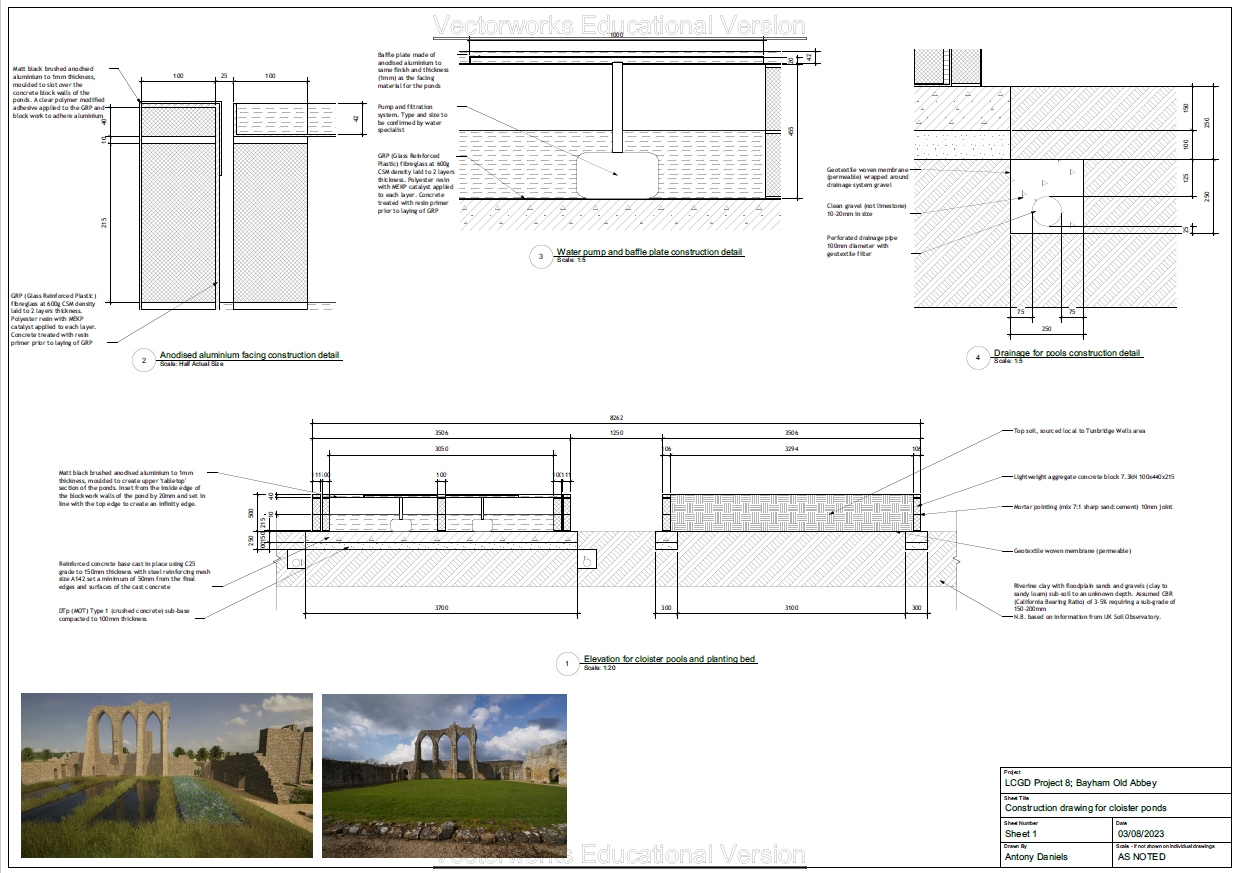Screen dimensions: 1238x873
Task: Select the 'Pump and filtration system' annotation
Action: pos(413,118)
